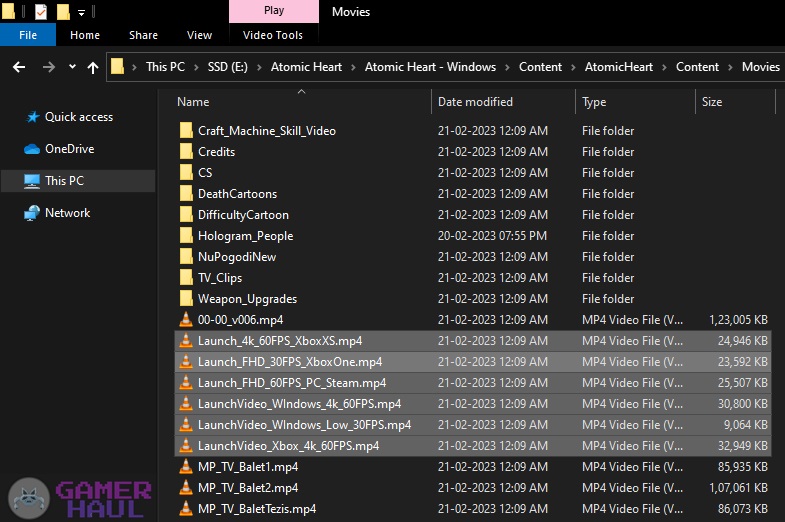Click the Forward navigation arrow
Viewport: 785px width, 522px height.
click(49, 67)
